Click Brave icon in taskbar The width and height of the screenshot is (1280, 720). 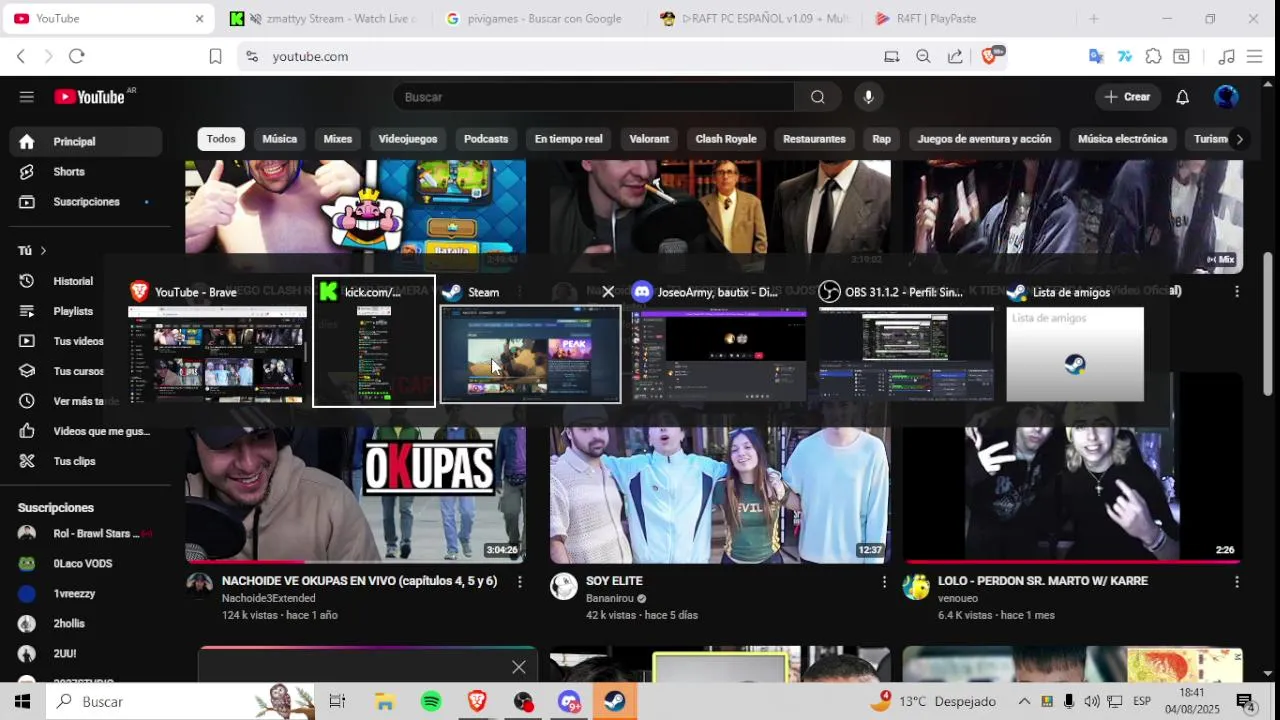(x=477, y=702)
